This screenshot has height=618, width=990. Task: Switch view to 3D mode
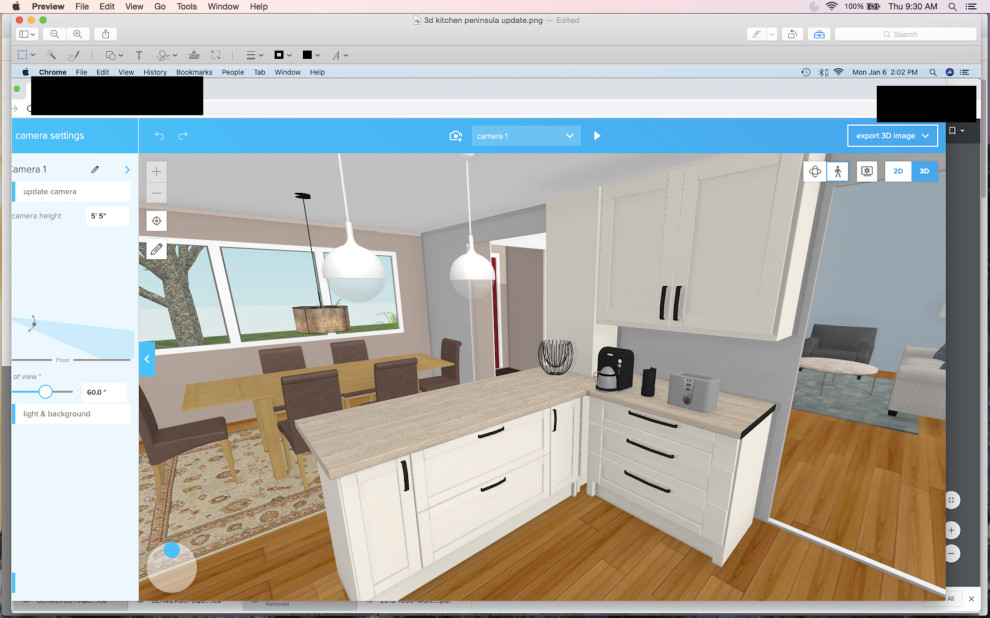coord(925,171)
